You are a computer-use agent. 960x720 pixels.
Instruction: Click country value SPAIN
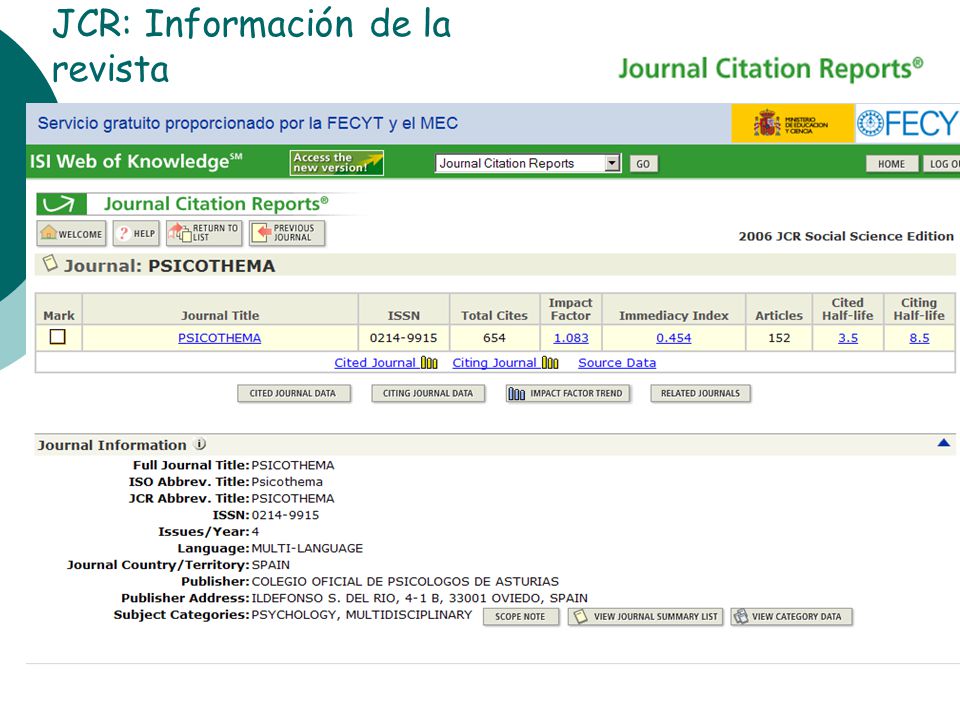pyautogui.click(x=271, y=565)
